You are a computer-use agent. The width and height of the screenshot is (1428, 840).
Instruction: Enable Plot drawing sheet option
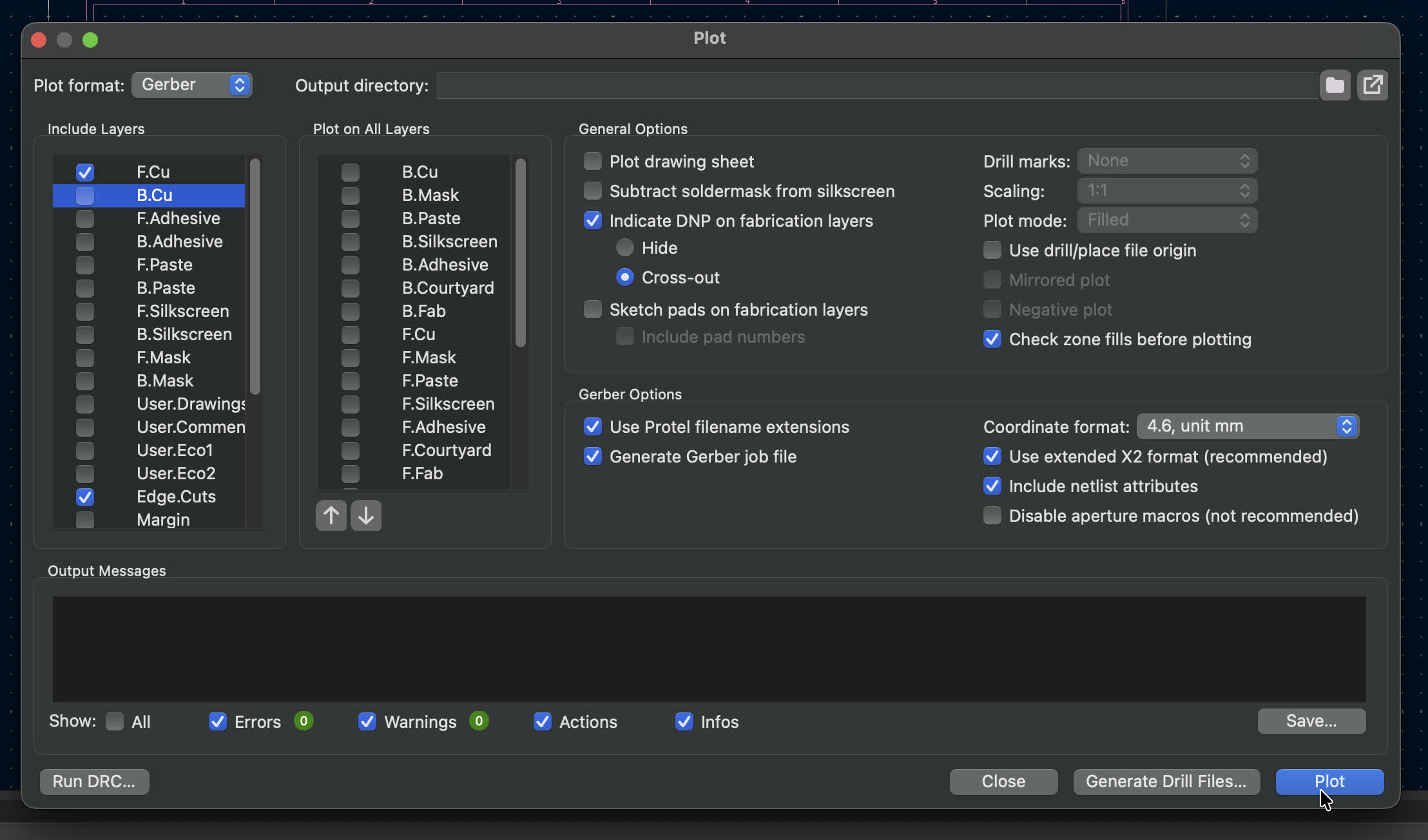click(x=592, y=161)
